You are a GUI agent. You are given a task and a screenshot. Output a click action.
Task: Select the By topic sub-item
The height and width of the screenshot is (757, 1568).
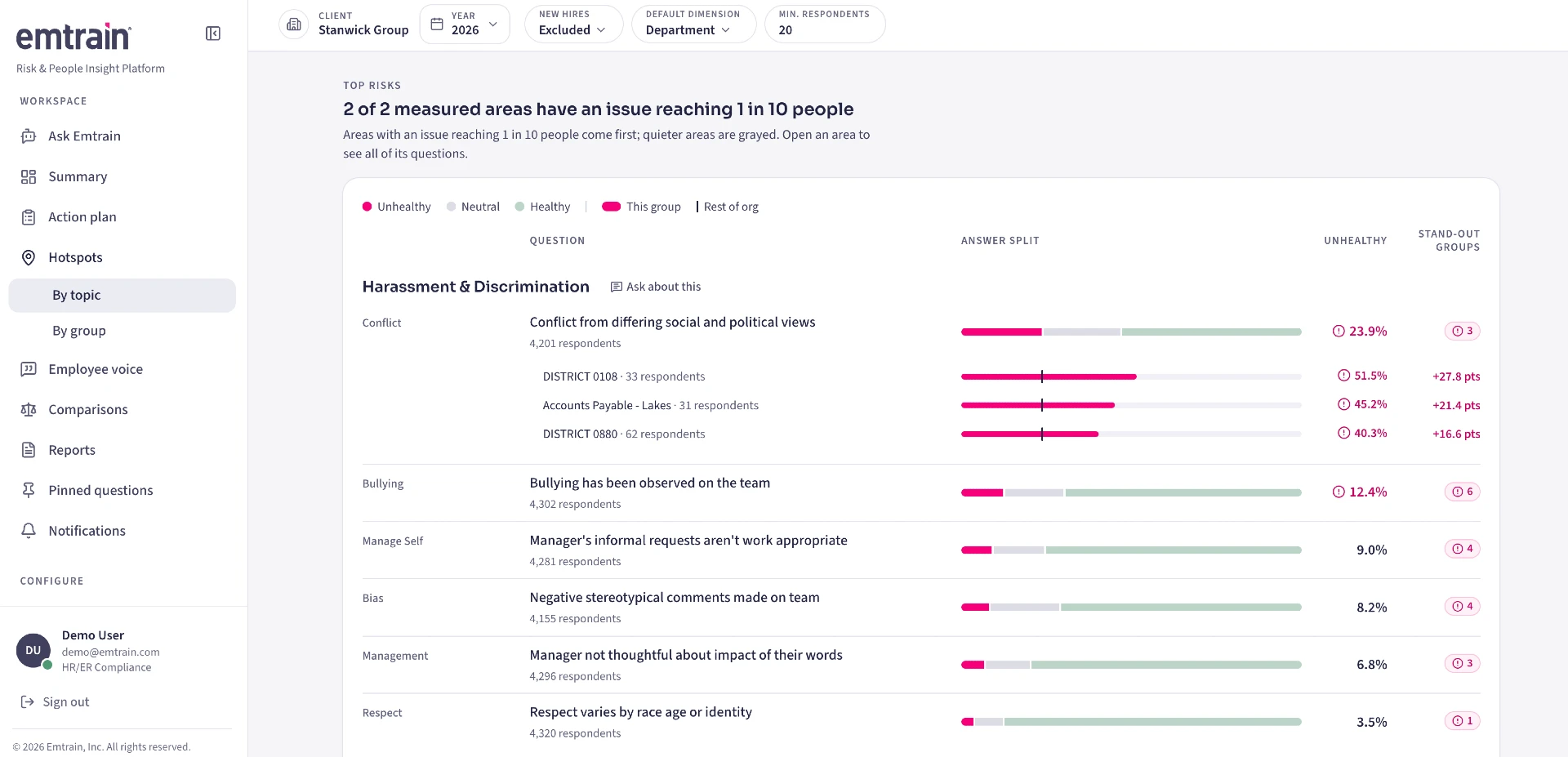(x=122, y=296)
